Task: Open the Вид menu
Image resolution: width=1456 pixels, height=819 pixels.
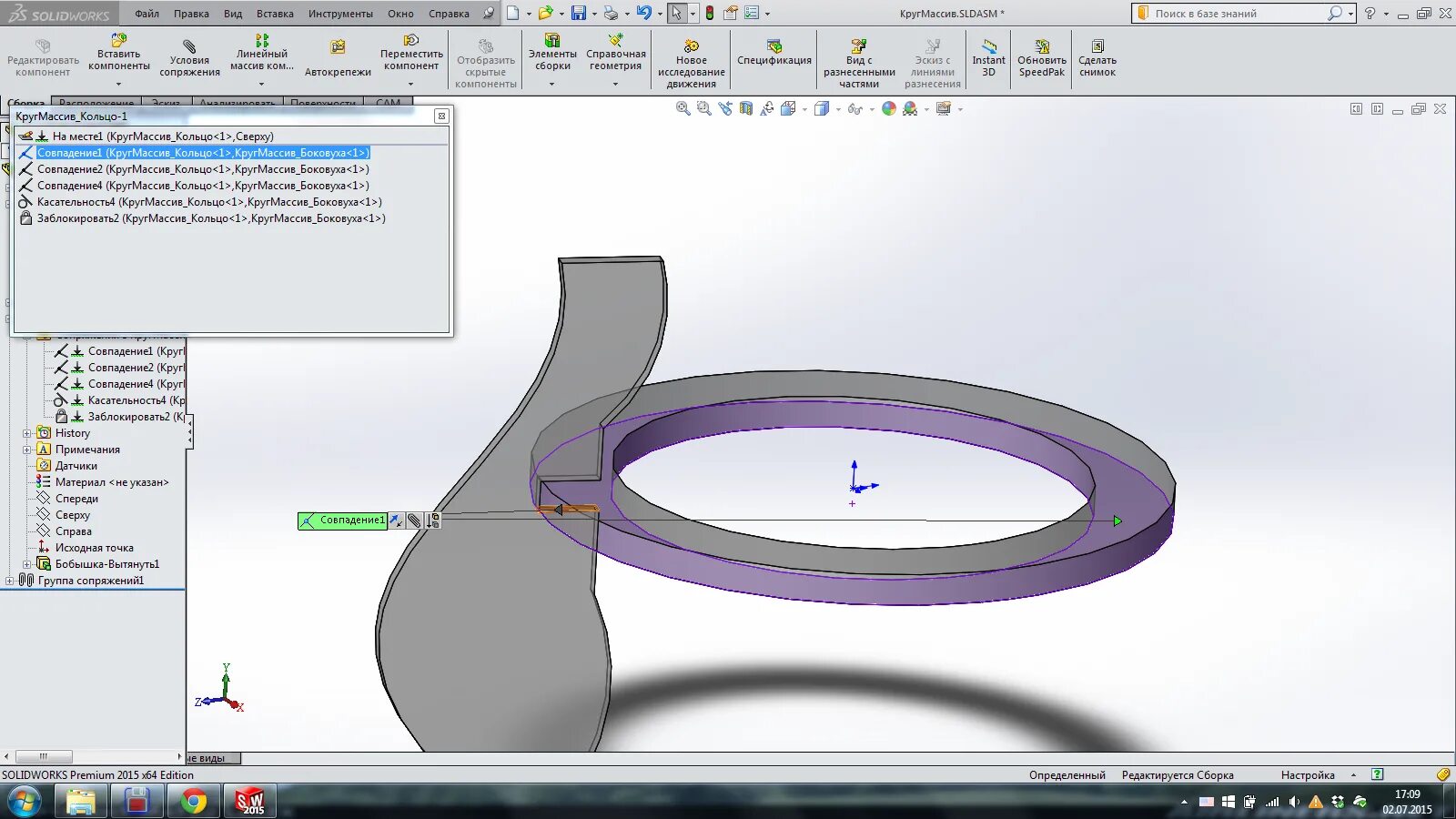Action: click(x=233, y=14)
